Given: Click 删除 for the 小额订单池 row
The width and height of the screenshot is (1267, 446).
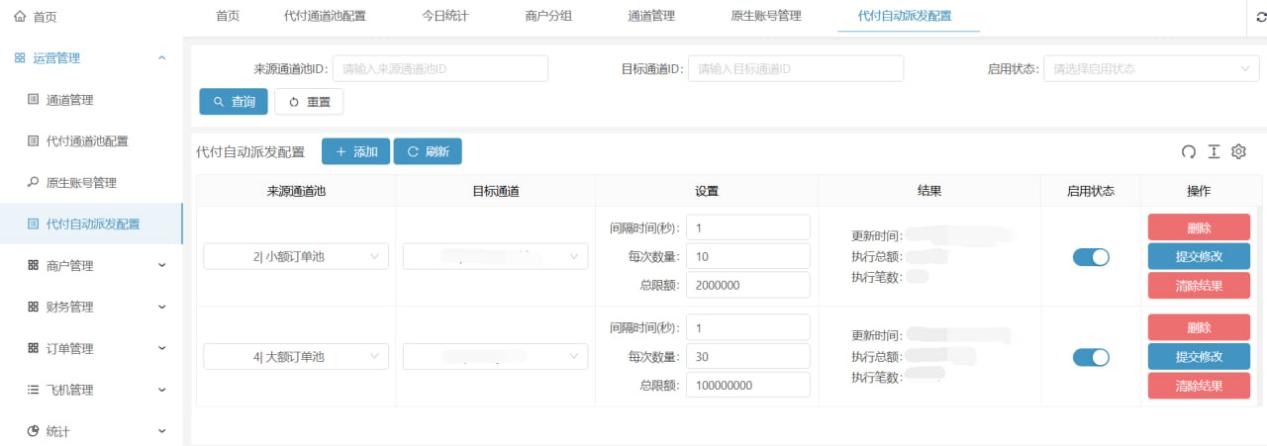Looking at the screenshot, I should pos(1199,227).
